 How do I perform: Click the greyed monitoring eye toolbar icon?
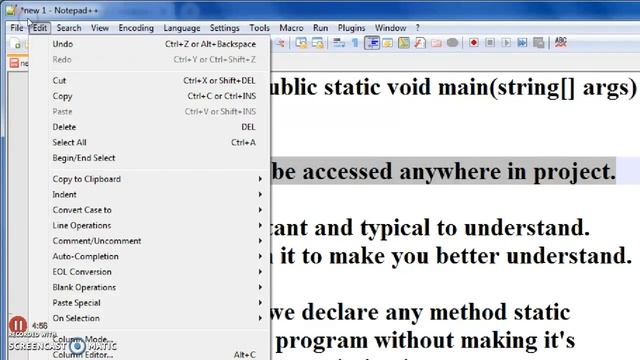coord(452,43)
